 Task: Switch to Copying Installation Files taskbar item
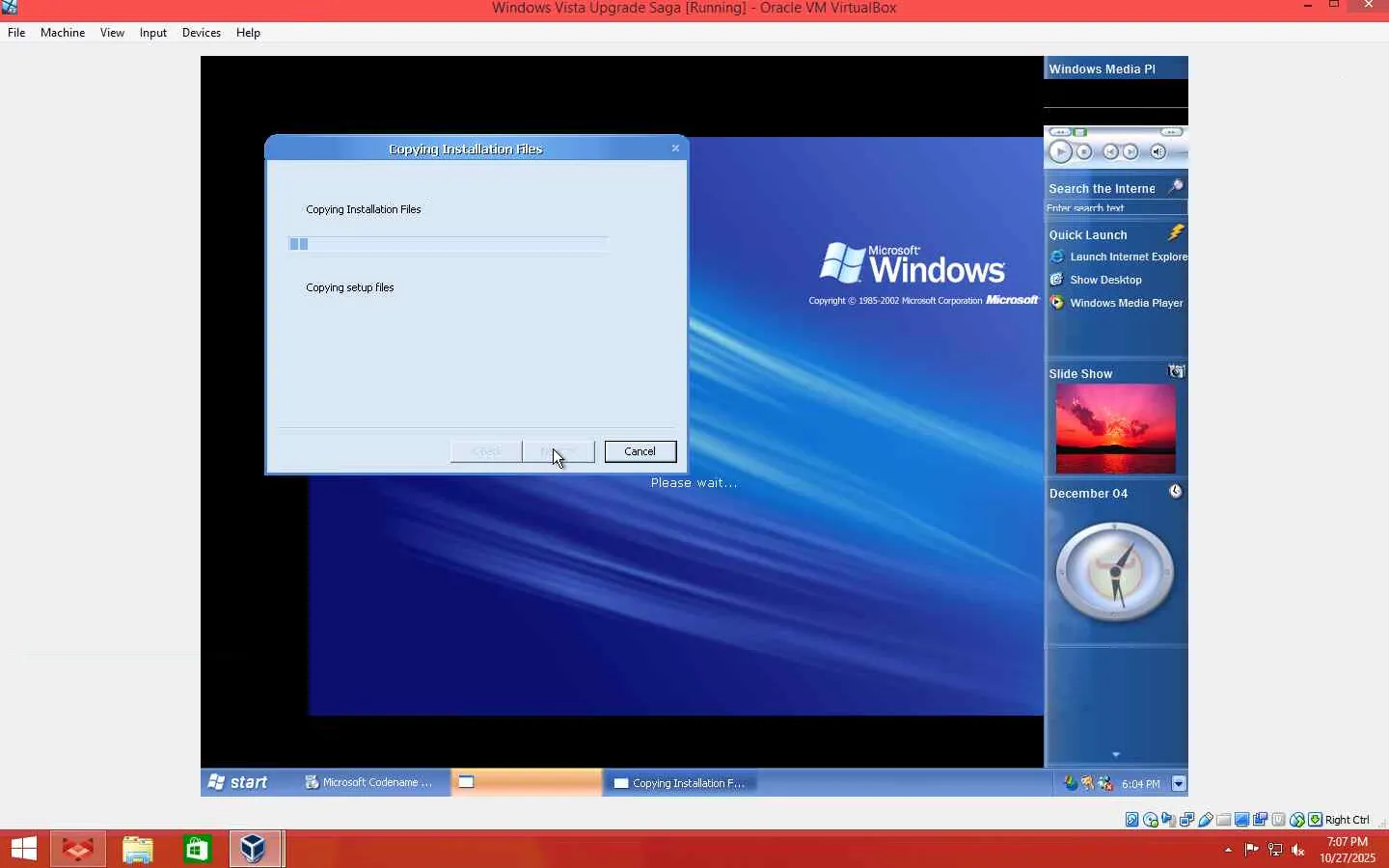pos(681,783)
